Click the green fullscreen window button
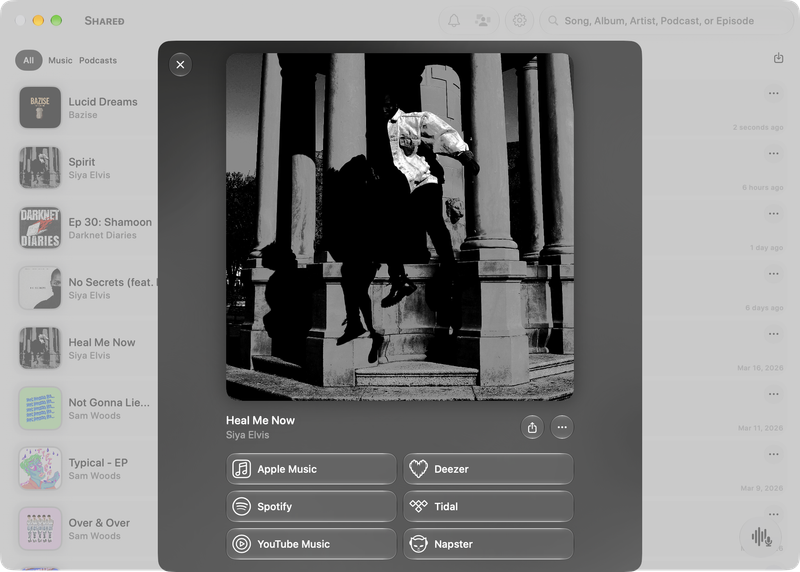Image resolution: width=800 pixels, height=572 pixels. 56,20
